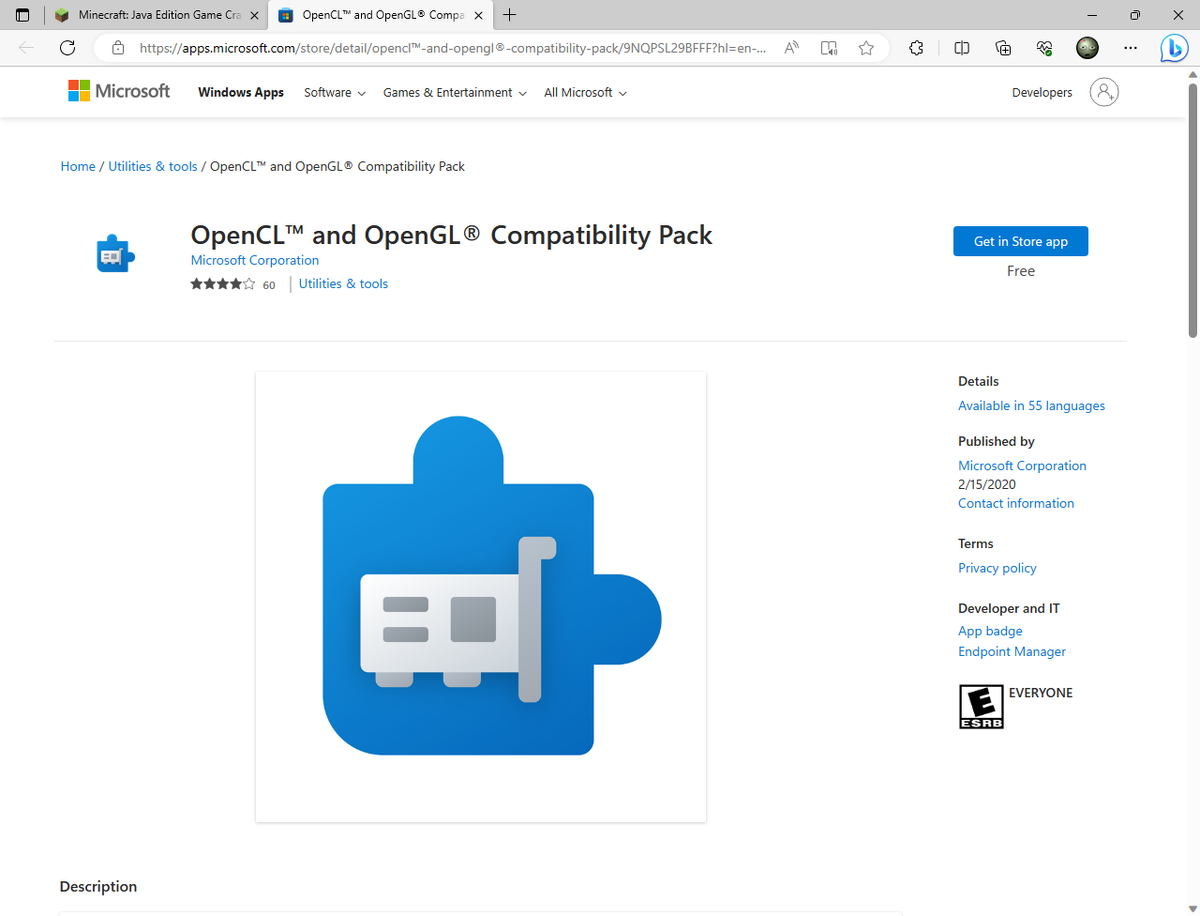Open Bing Copilot sidebar icon
Viewport: 1200px width, 916px height.
click(1174, 47)
